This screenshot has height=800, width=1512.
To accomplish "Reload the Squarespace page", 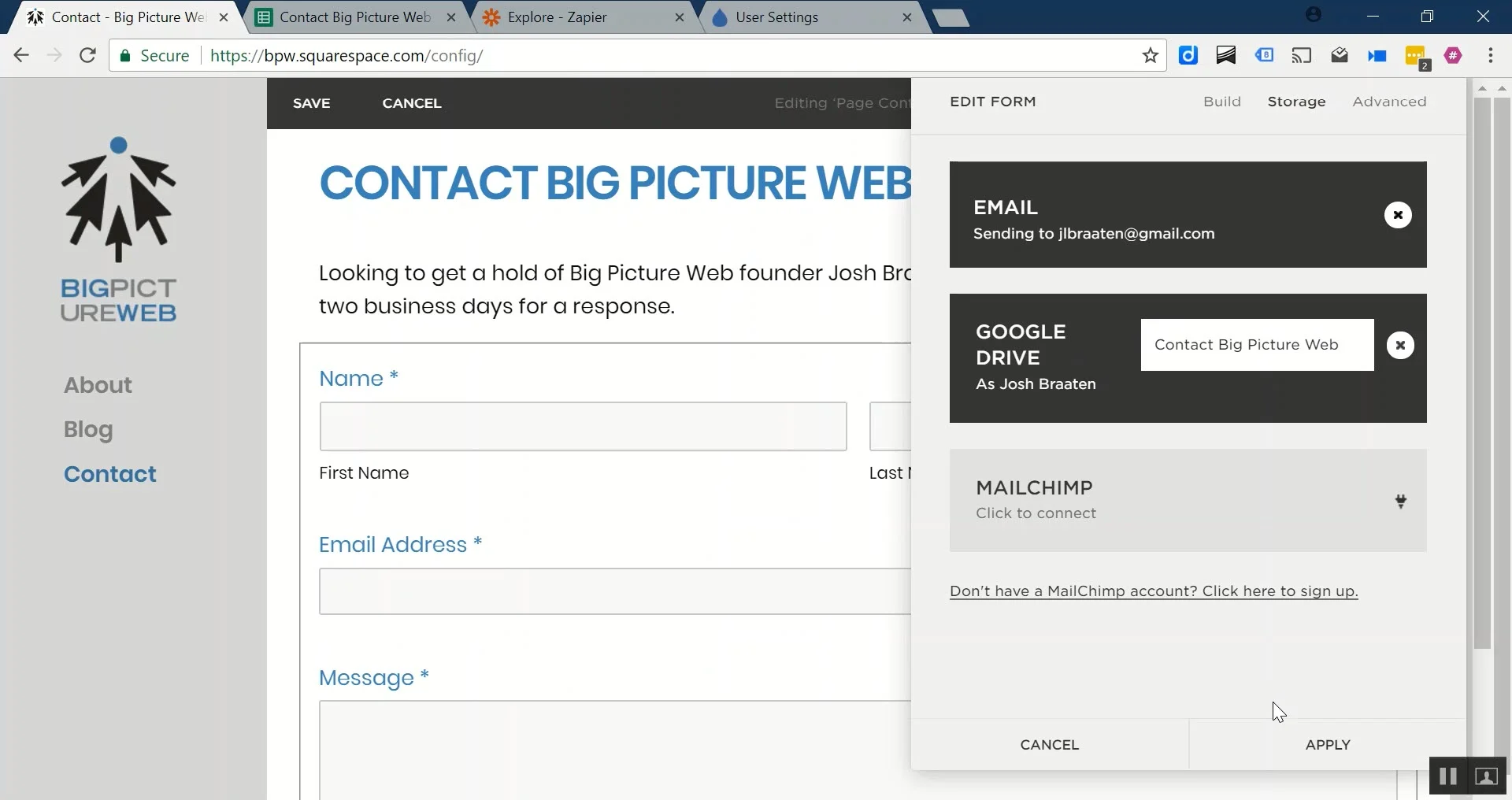I will 88,55.
